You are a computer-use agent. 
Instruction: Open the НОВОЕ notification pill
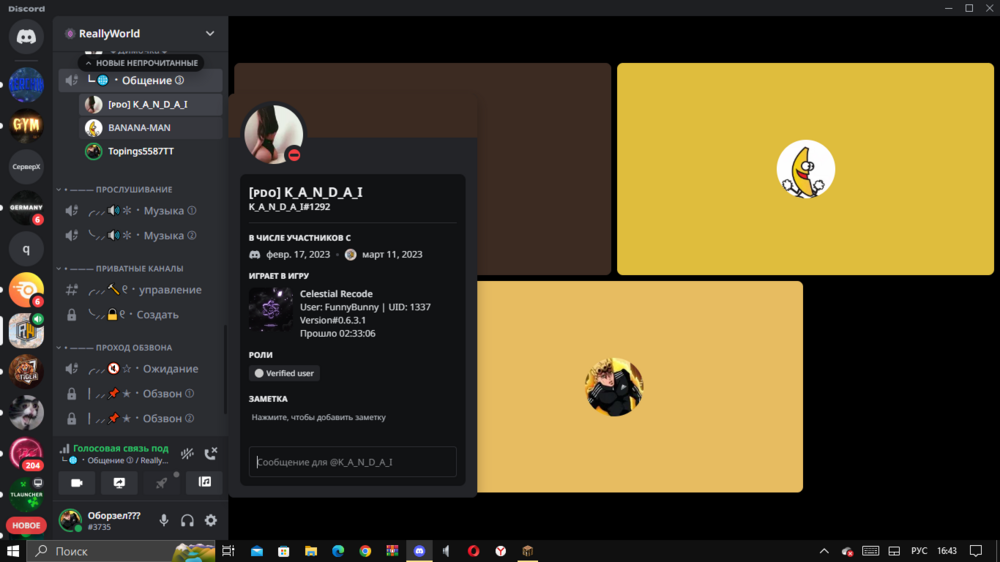pos(26,526)
